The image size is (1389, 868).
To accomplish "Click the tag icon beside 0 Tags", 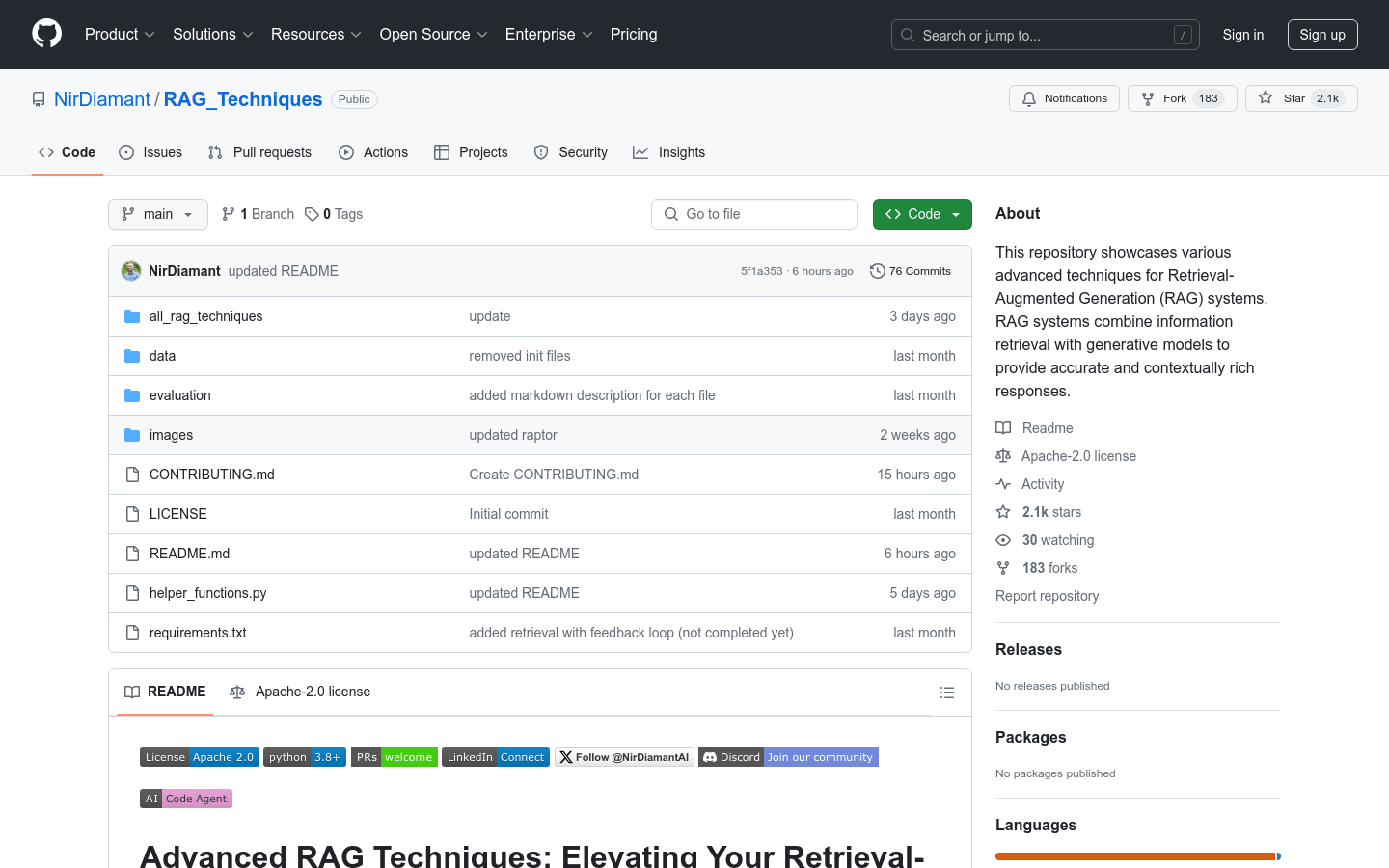I will pos(312,214).
